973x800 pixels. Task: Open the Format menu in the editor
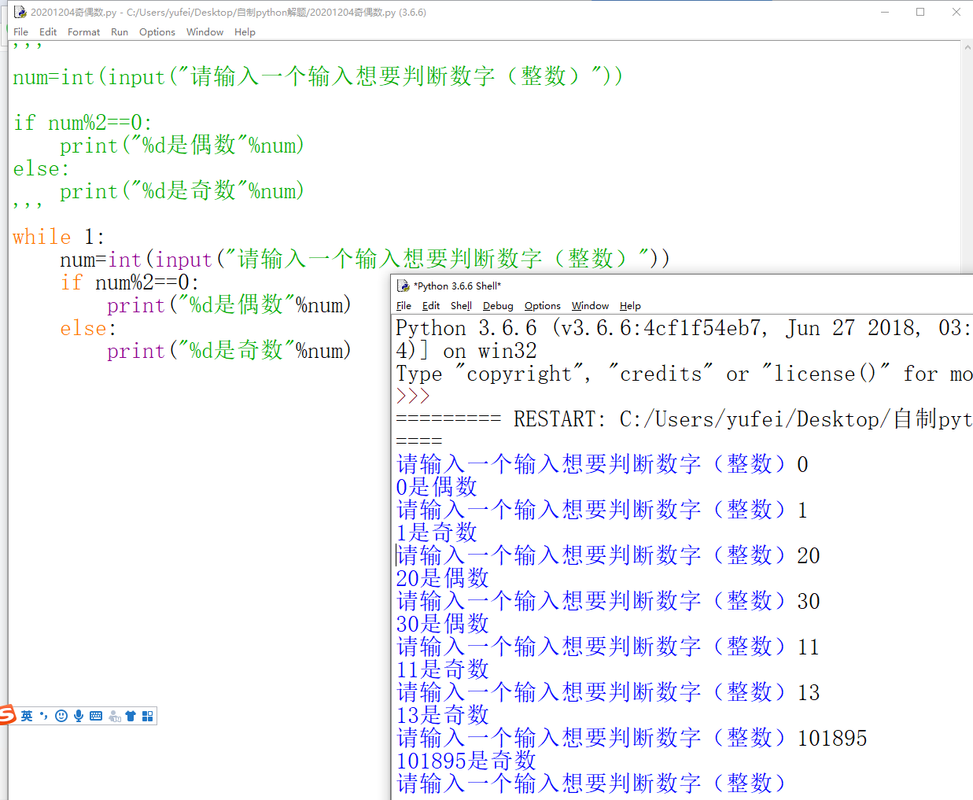[84, 32]
